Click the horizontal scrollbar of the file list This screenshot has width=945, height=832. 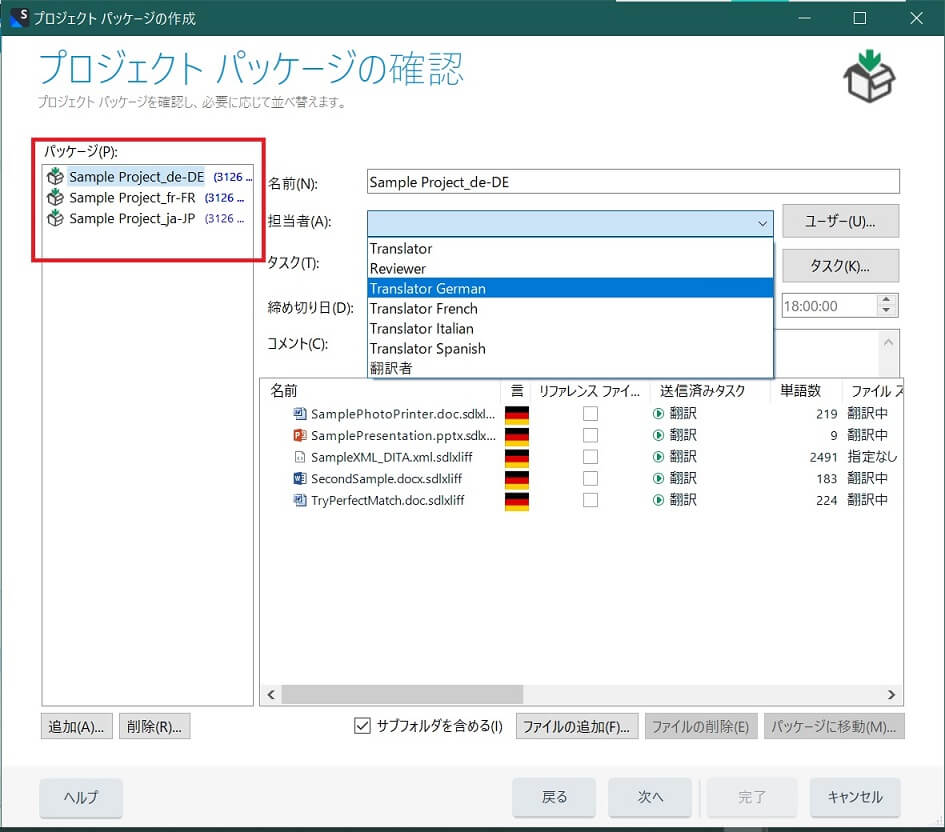[400, 694]
